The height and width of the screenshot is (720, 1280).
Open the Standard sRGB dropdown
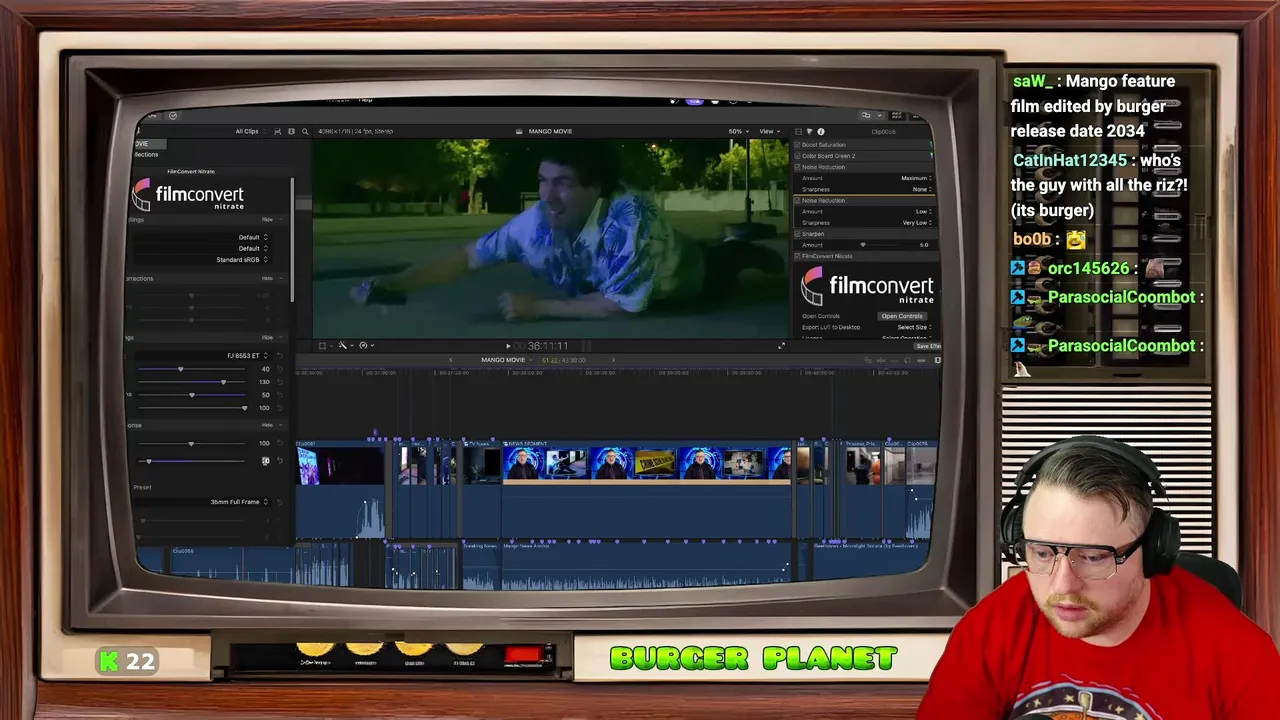pyautogui.click(x=242, y=260)
